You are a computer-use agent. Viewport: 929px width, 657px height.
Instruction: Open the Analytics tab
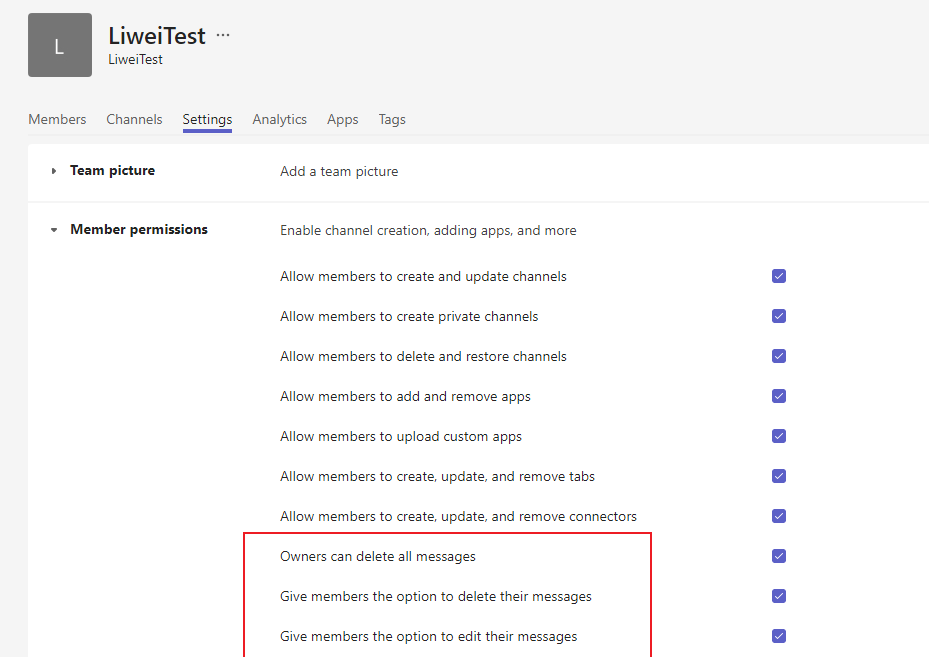[x=280, y=119]
